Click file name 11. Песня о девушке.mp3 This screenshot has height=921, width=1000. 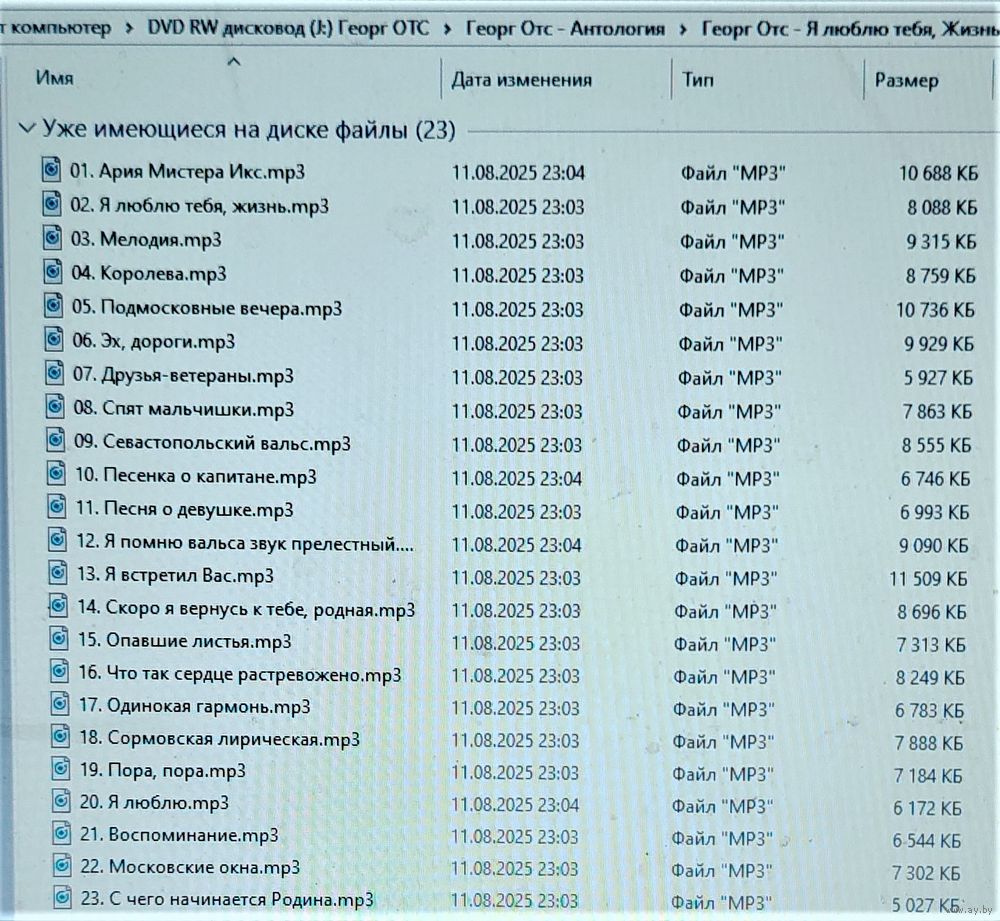(185, 510)
